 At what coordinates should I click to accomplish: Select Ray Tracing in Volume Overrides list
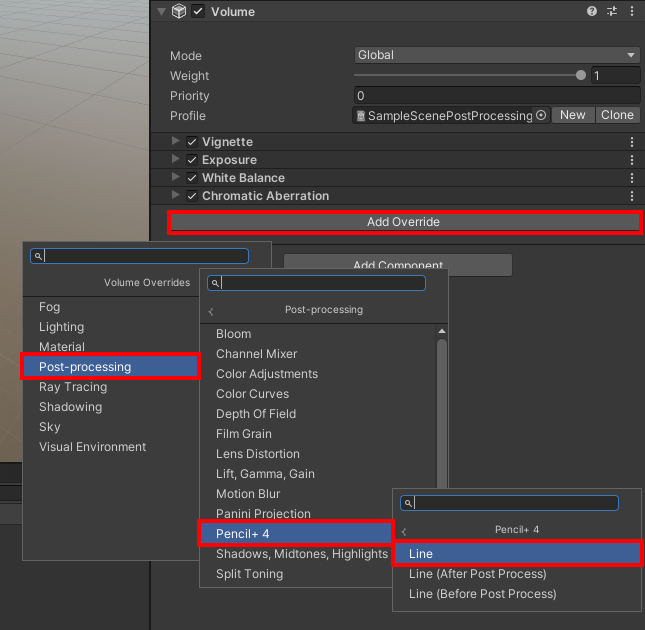pos(111,387)
